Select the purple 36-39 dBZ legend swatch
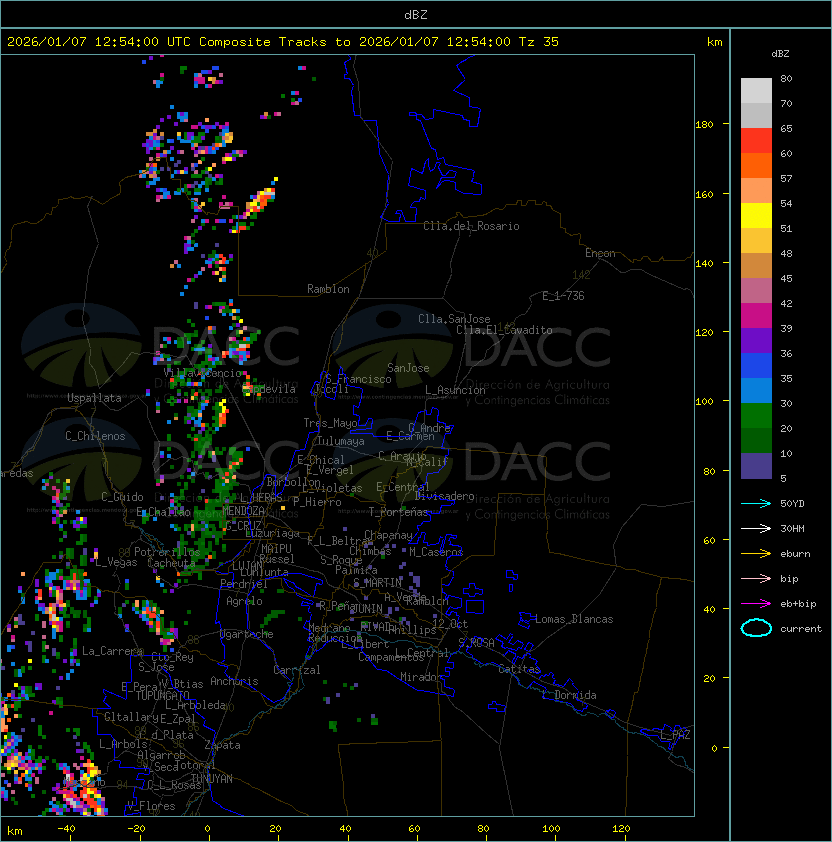Screen dimensions: 832x842 click(756, 341)
